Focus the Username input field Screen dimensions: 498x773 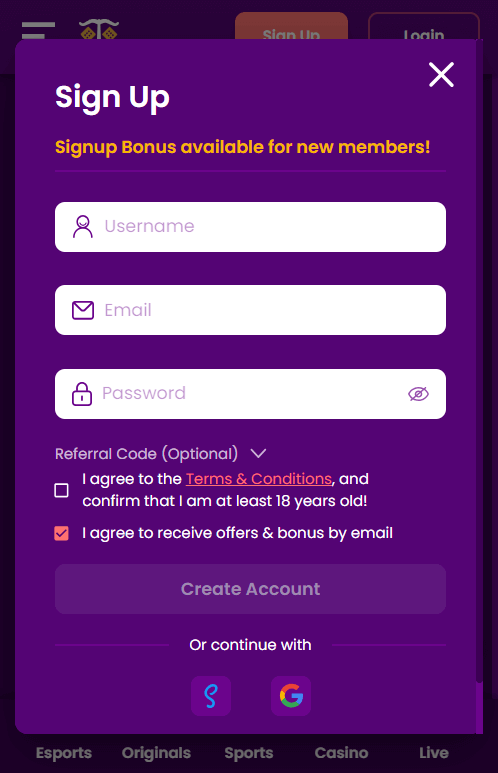coord(250,227)
